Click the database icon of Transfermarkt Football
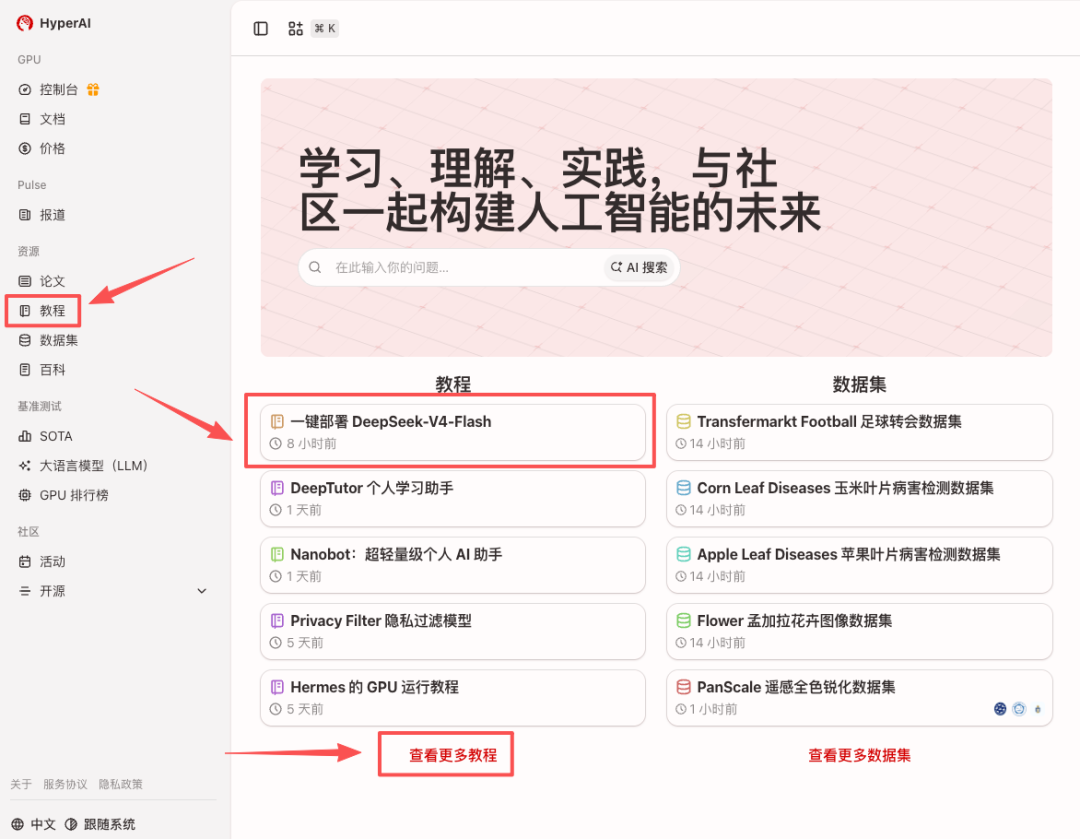Image resolution: width=1080 pixels, height=839 pixels. pos(683,422)
